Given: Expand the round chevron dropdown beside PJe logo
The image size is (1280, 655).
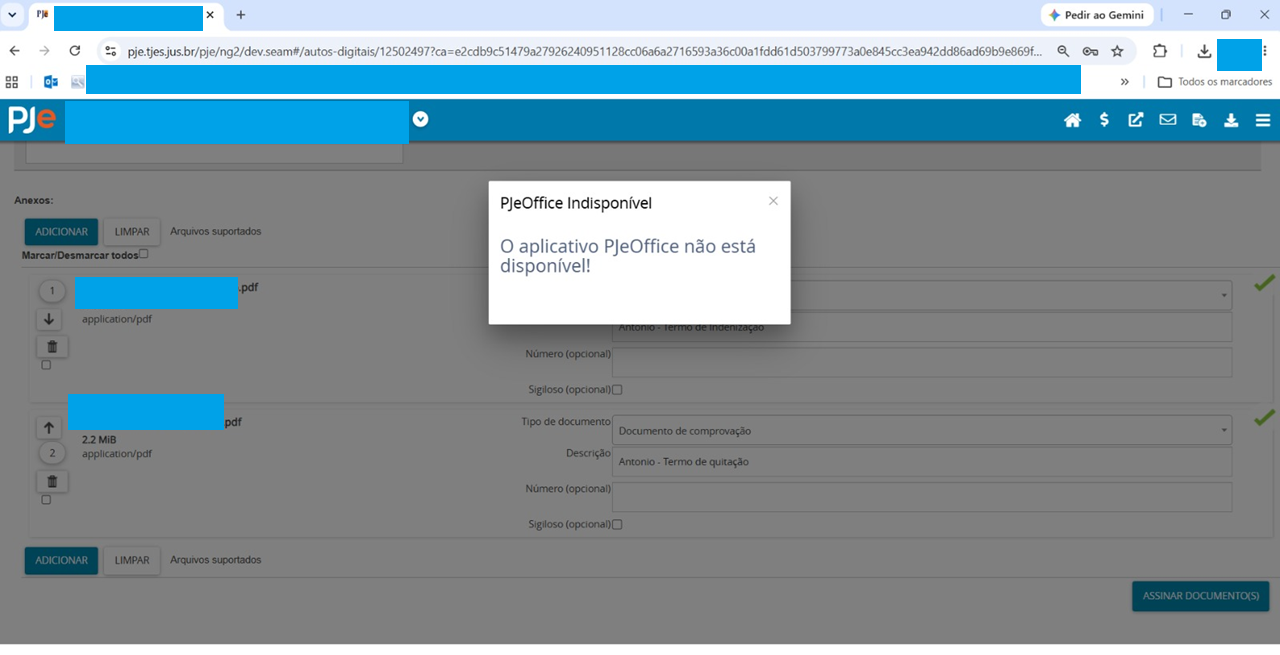Looking at the screenshot, I should (421, 119).
